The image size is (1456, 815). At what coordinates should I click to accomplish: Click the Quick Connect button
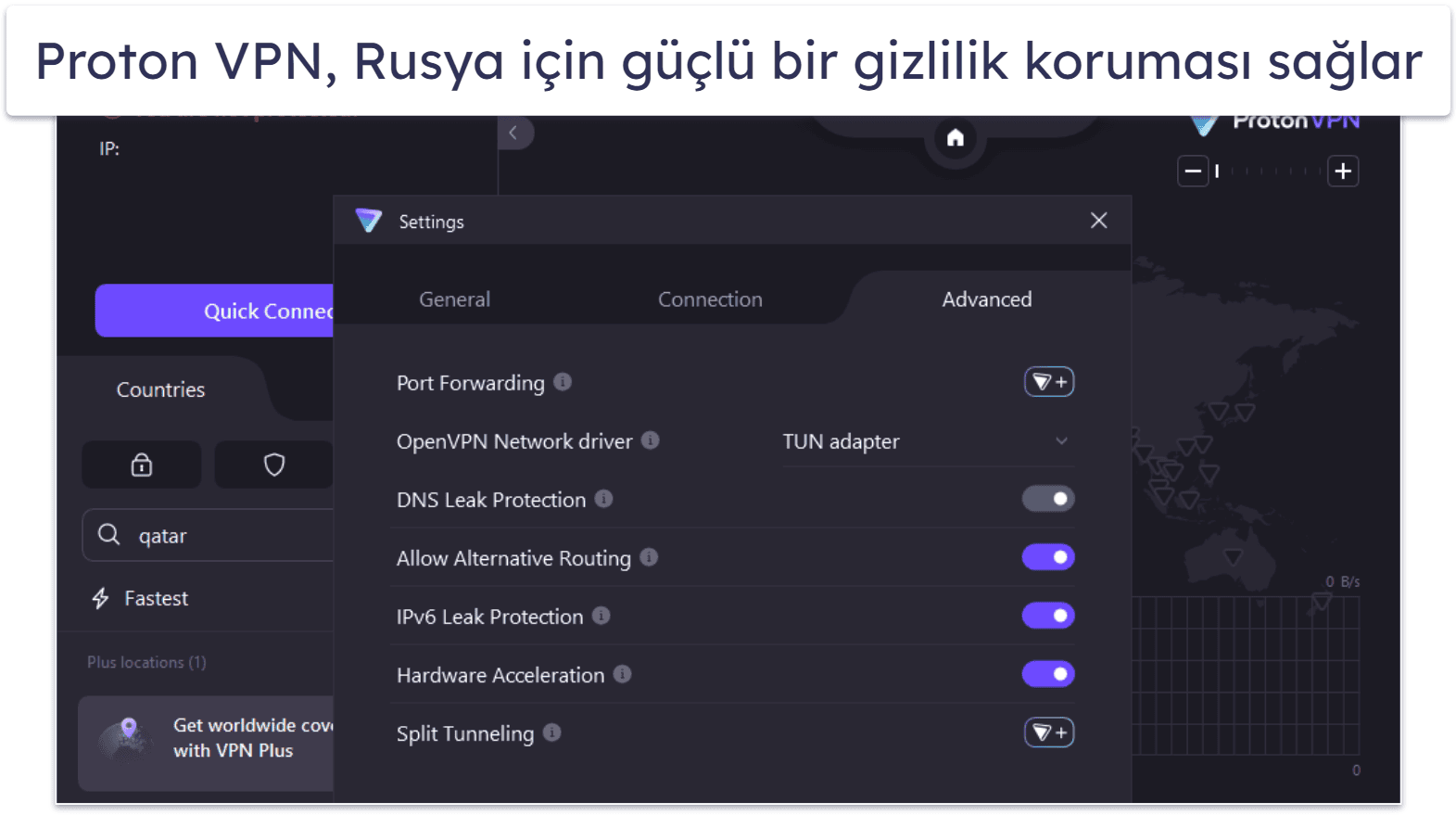215,311
